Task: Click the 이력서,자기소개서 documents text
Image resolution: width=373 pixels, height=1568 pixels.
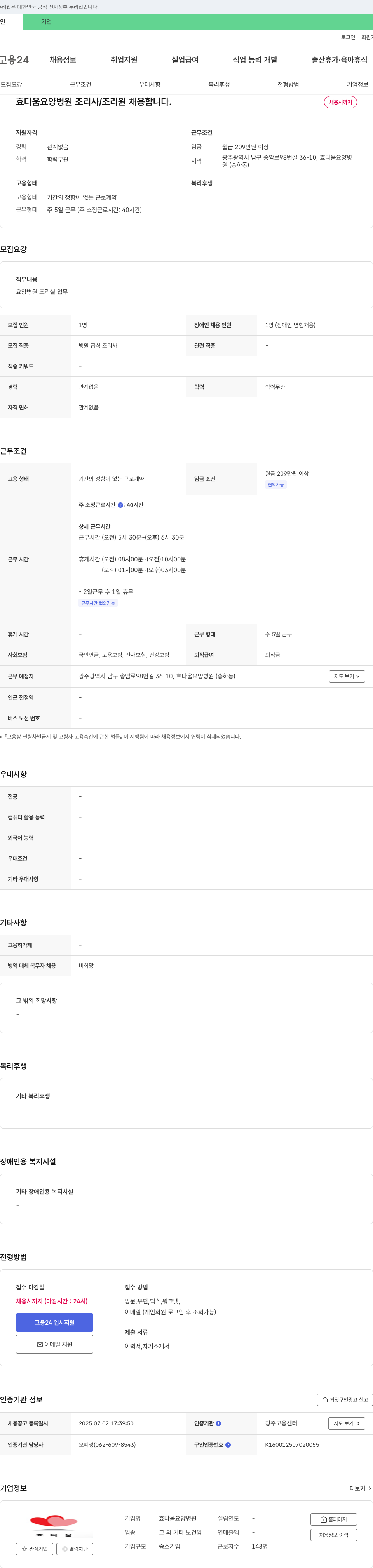Action: [147, 1347]
